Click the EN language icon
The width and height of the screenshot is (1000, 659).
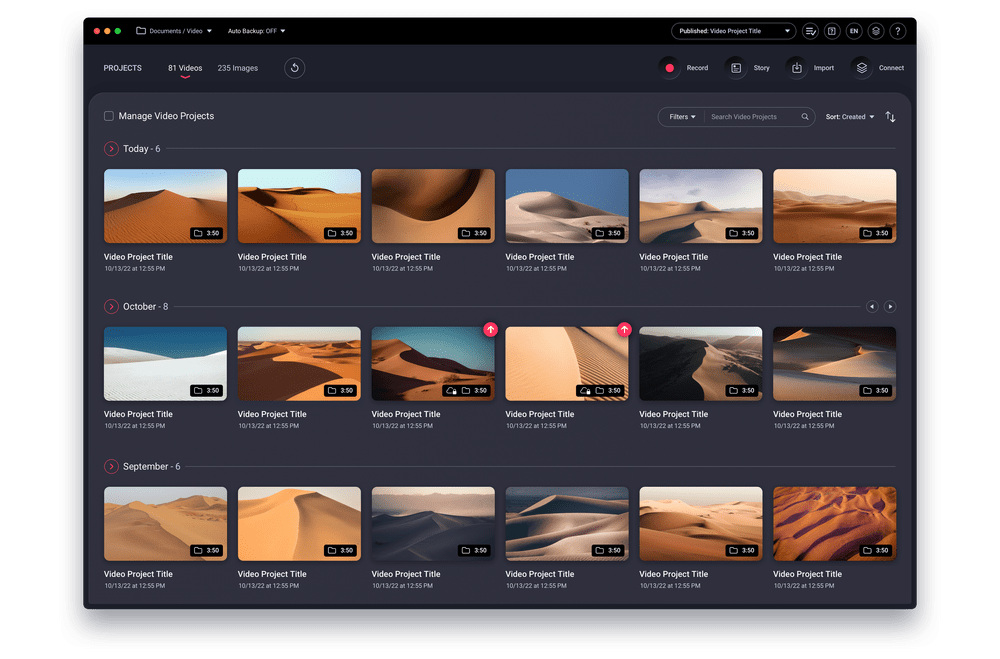point(854,31)
